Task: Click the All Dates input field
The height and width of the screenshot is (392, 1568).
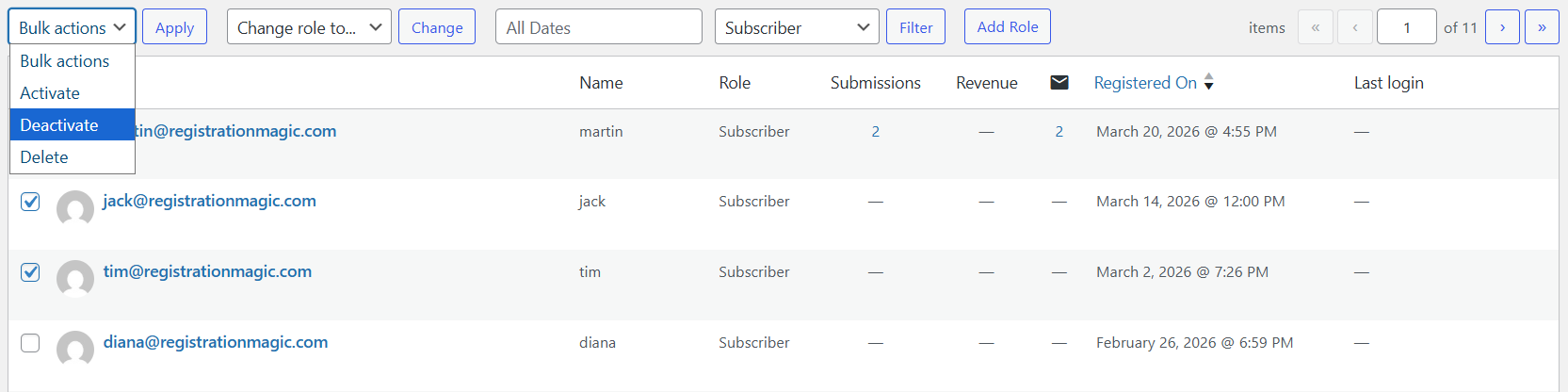Action: (598, 27)
